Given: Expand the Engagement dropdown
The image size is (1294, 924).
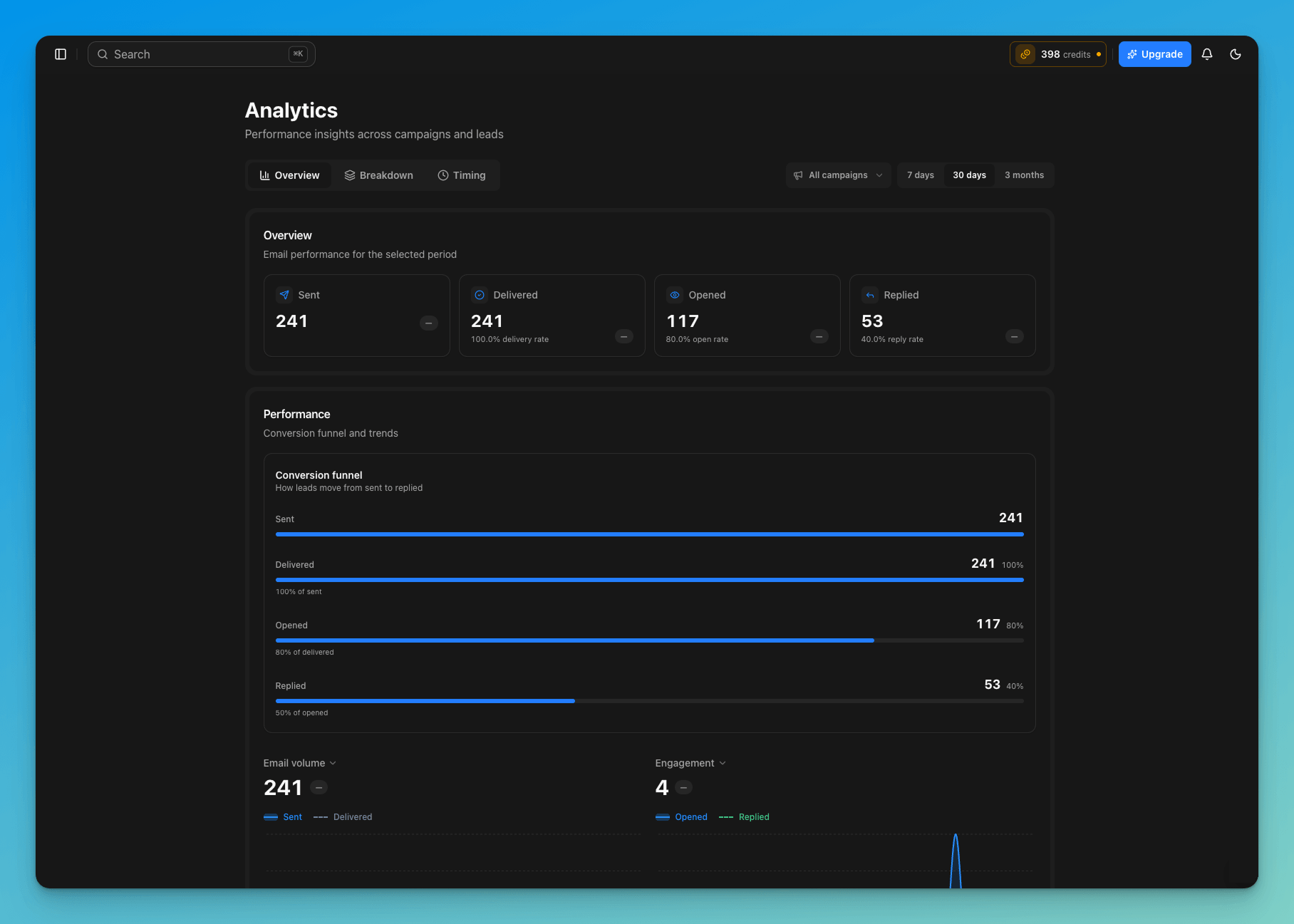Looking at the screenshot, I should [690, 763].
